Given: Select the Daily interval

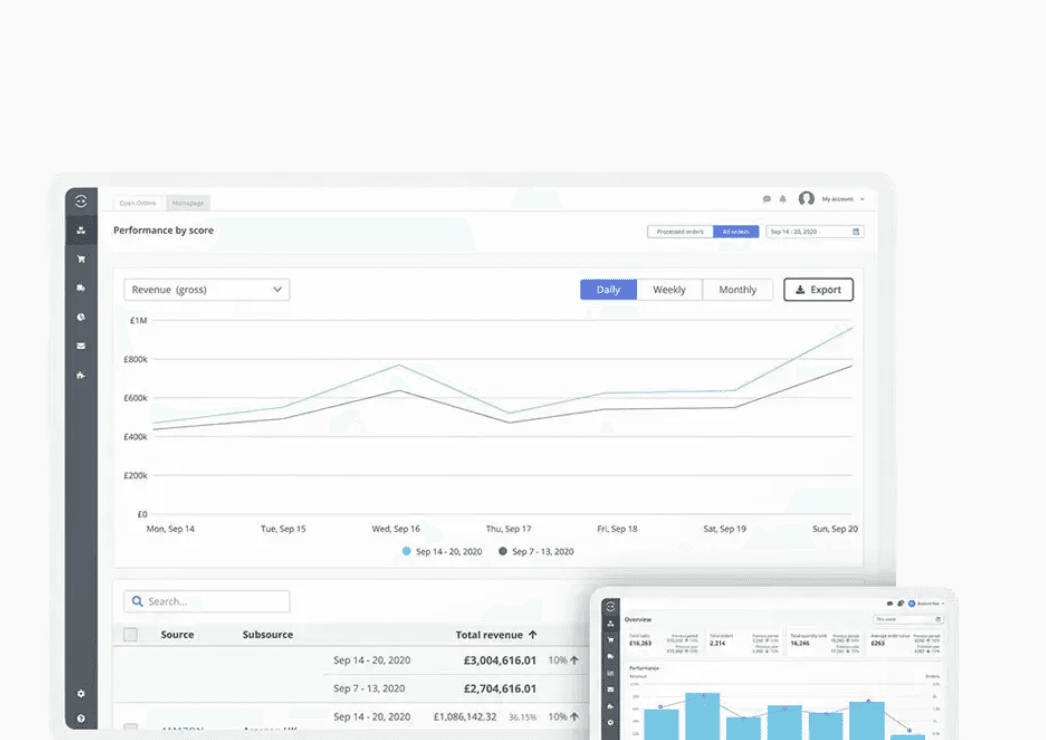Looking at the screenshot, I should pyautogui.click(x=608, y=290).
